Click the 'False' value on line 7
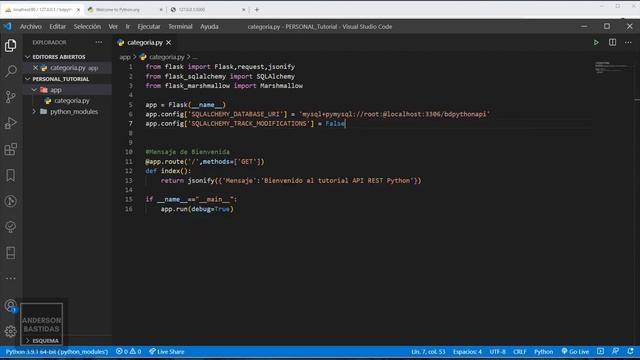The width and height of the screenshot is (640, 360). [335, 124]
